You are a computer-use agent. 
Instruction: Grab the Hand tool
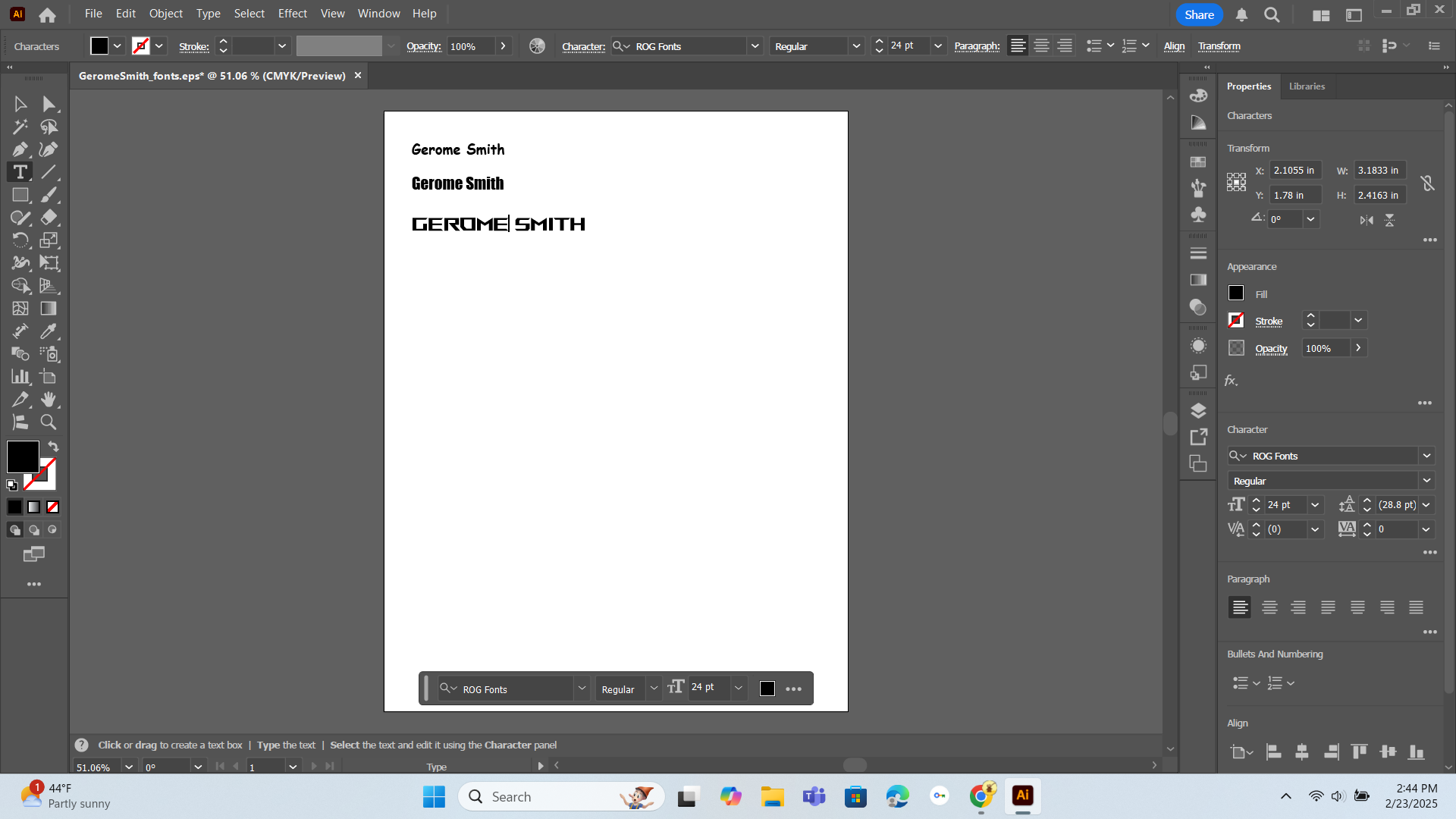pyautogui.click(x=49, y=400)
